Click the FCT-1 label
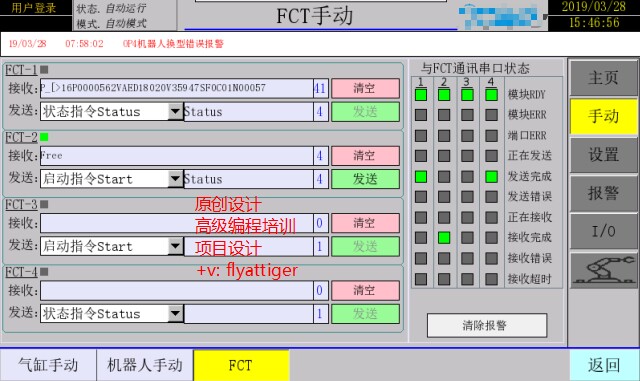Screen dimensions: 640x381 tap(21, 70)
